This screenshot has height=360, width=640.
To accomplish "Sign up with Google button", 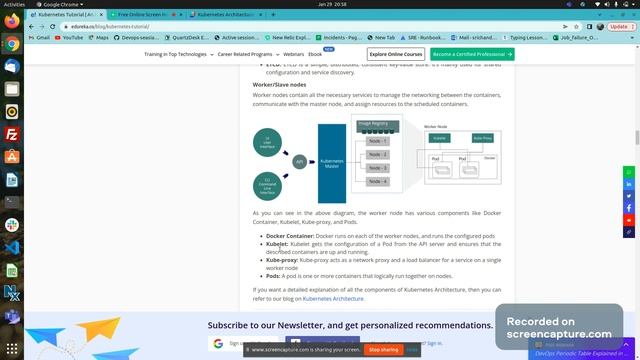I will pyautogui.click(x=243, y=344).
